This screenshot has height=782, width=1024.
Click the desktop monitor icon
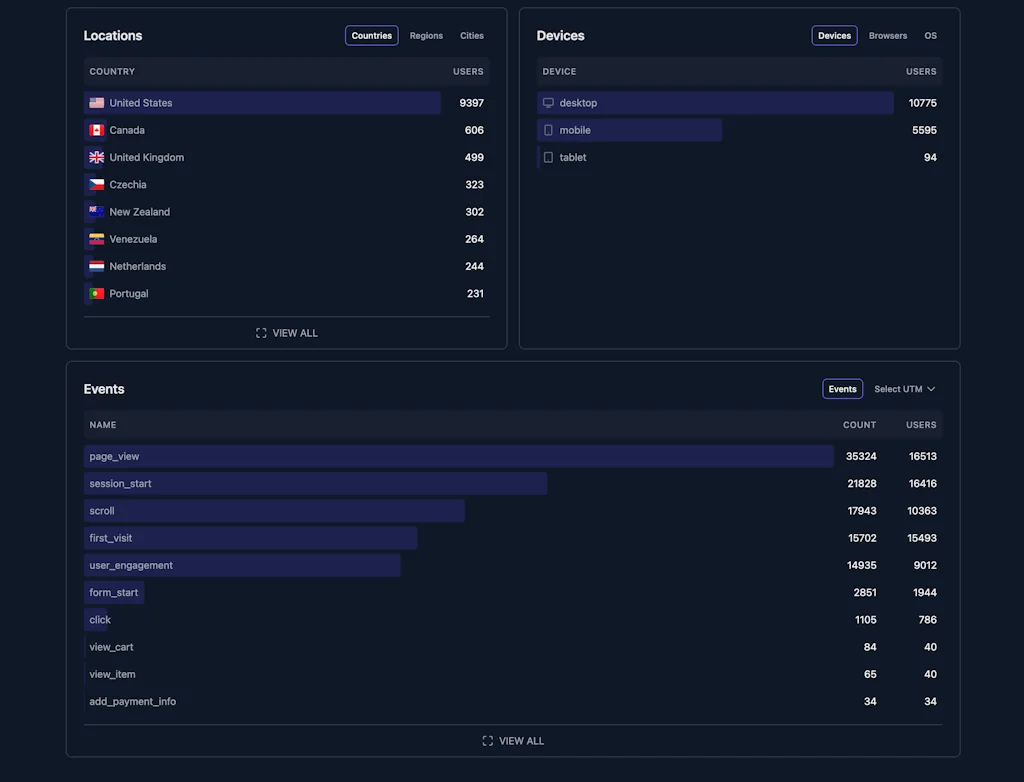[x=548, y=102]
